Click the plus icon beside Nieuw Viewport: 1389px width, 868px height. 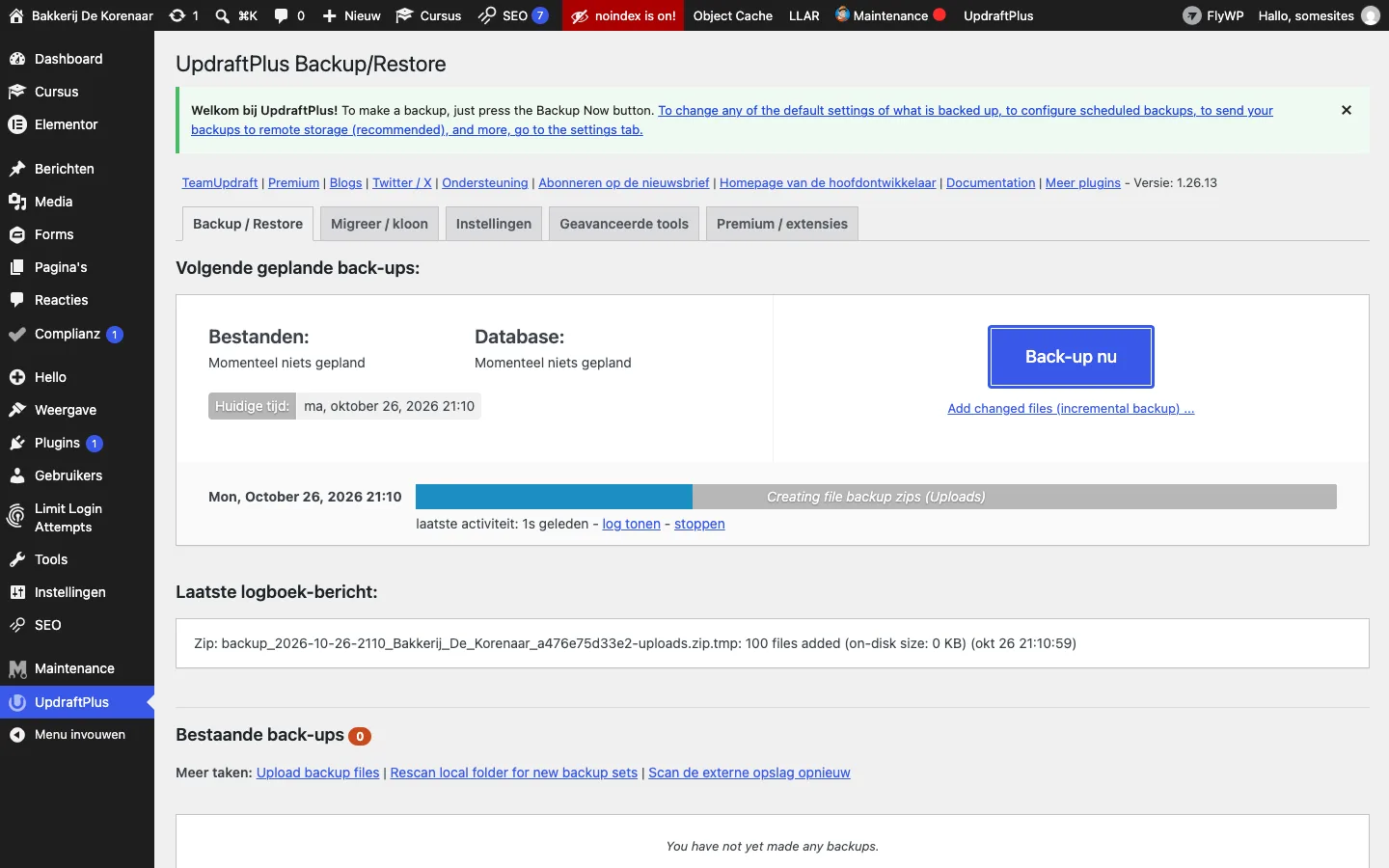(x=329, y=15)
